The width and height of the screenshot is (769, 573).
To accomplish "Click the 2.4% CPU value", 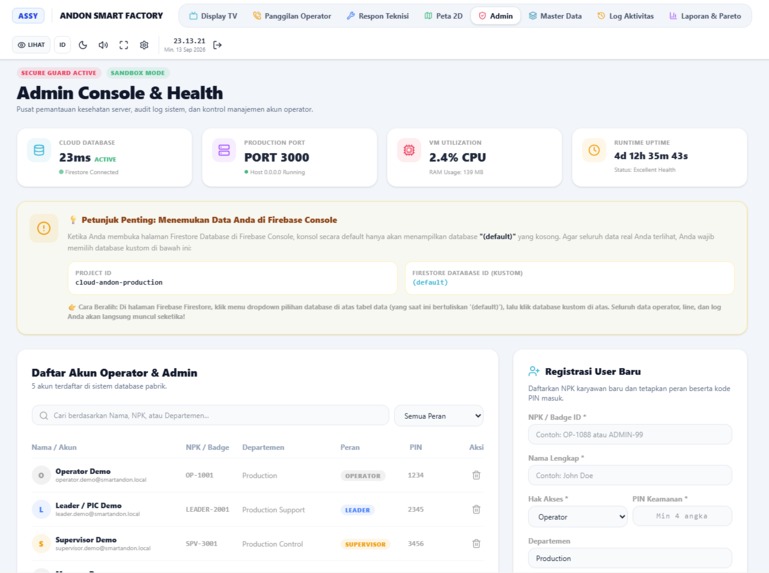I will point(457,157).
